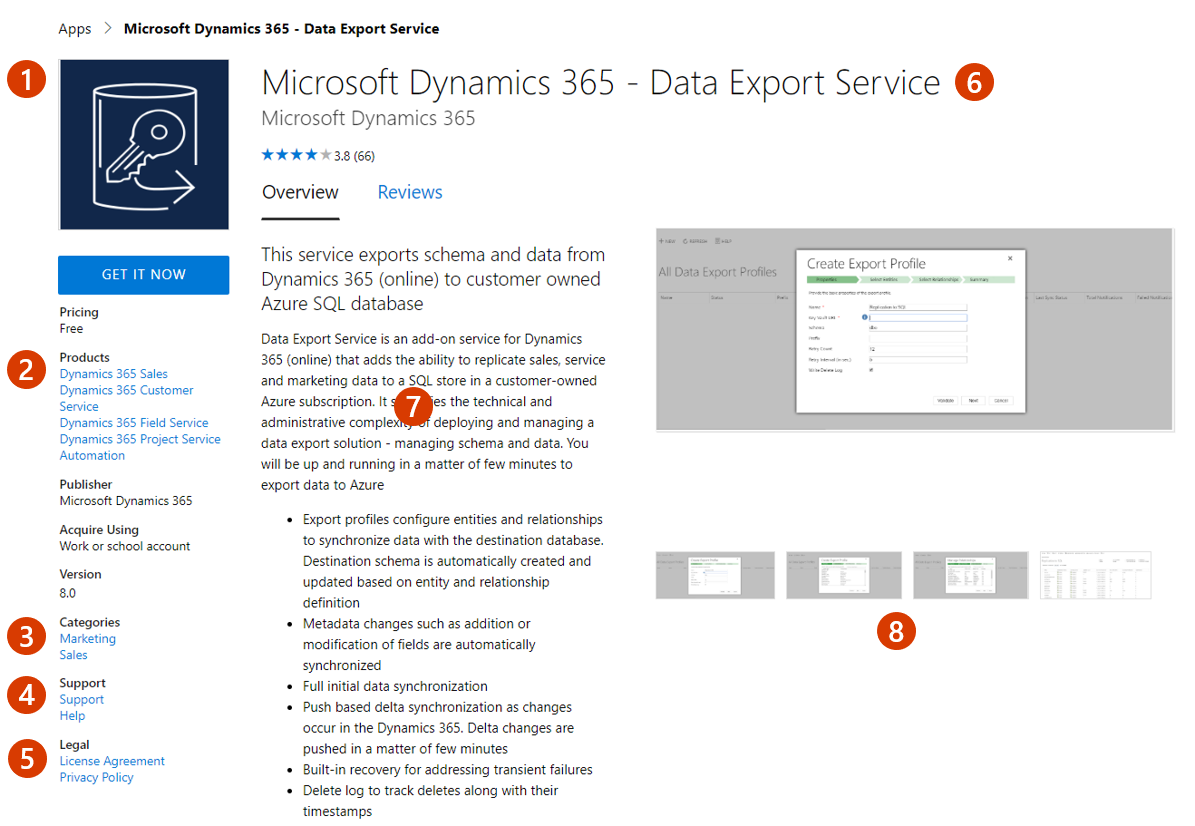
Task: Select the last thumbnail showing a table
Action: coord(1095,575)
